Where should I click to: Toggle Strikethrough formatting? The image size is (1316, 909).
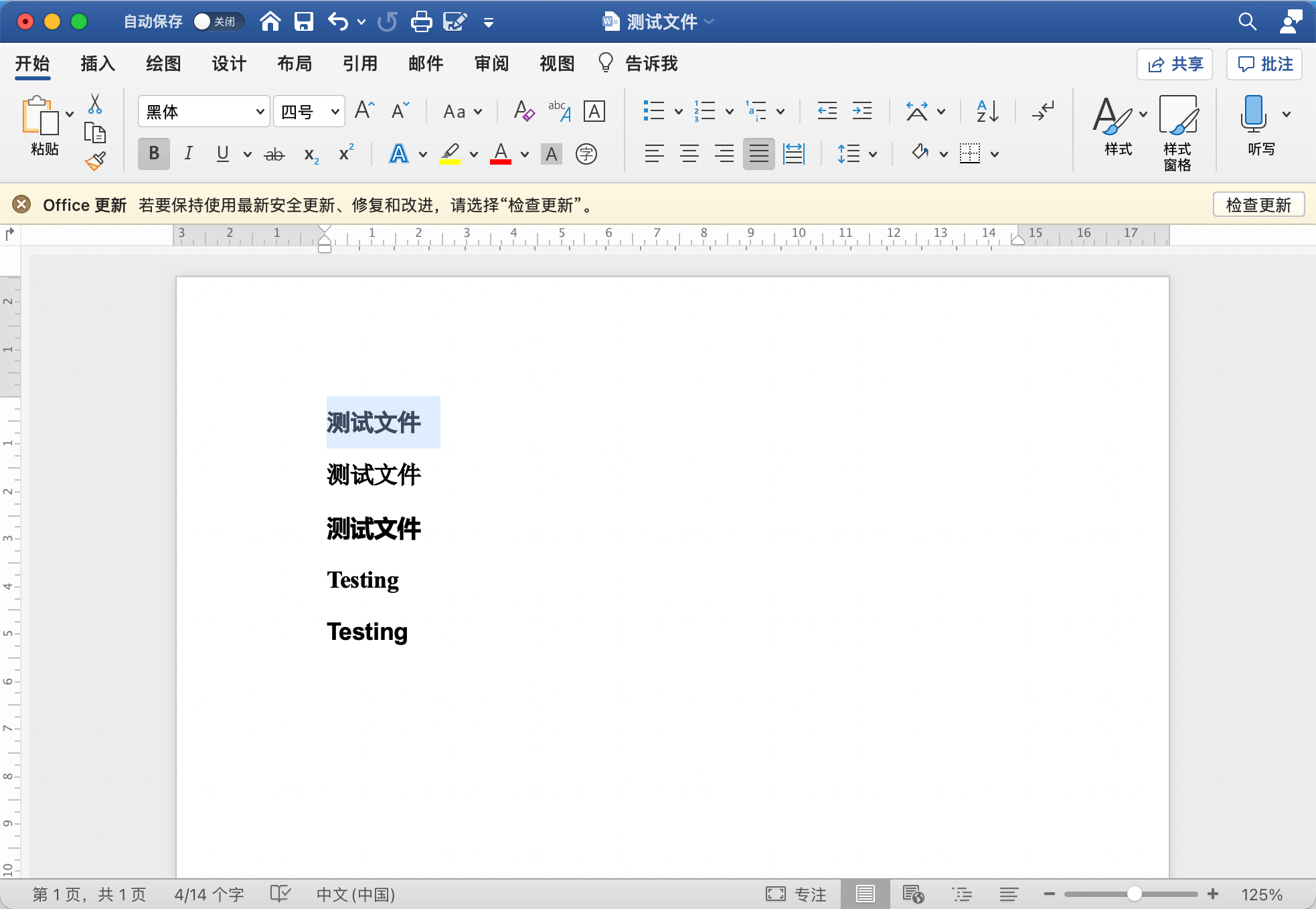point(274,155)
